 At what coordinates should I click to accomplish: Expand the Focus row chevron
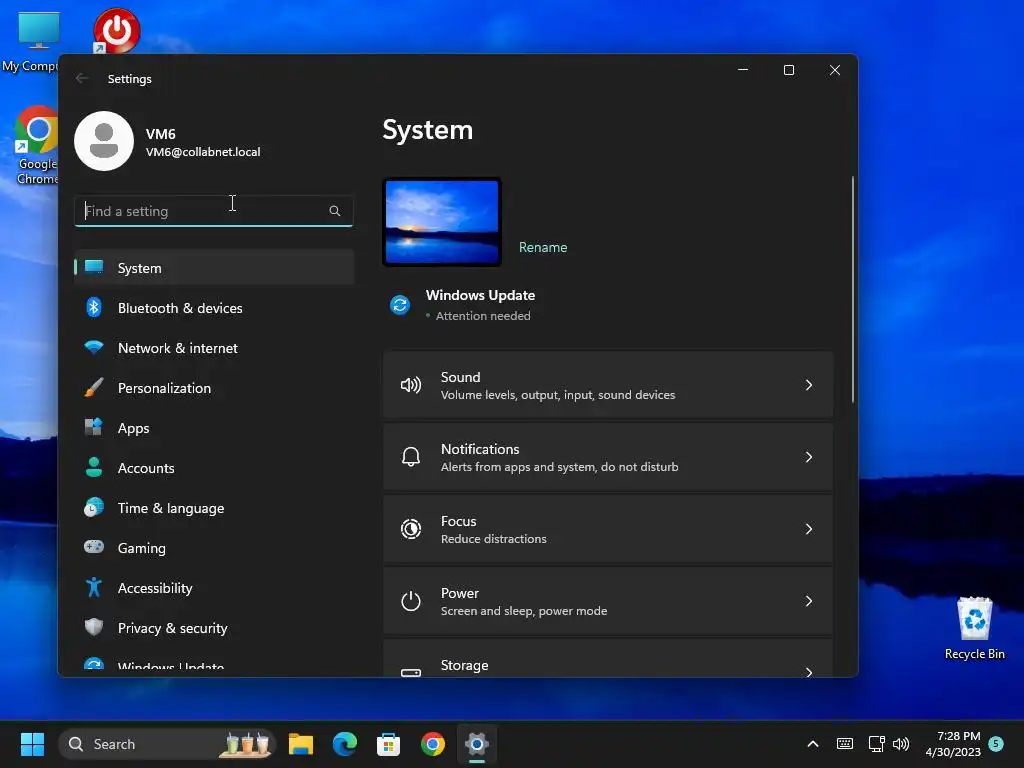click(x=808, y=529)
